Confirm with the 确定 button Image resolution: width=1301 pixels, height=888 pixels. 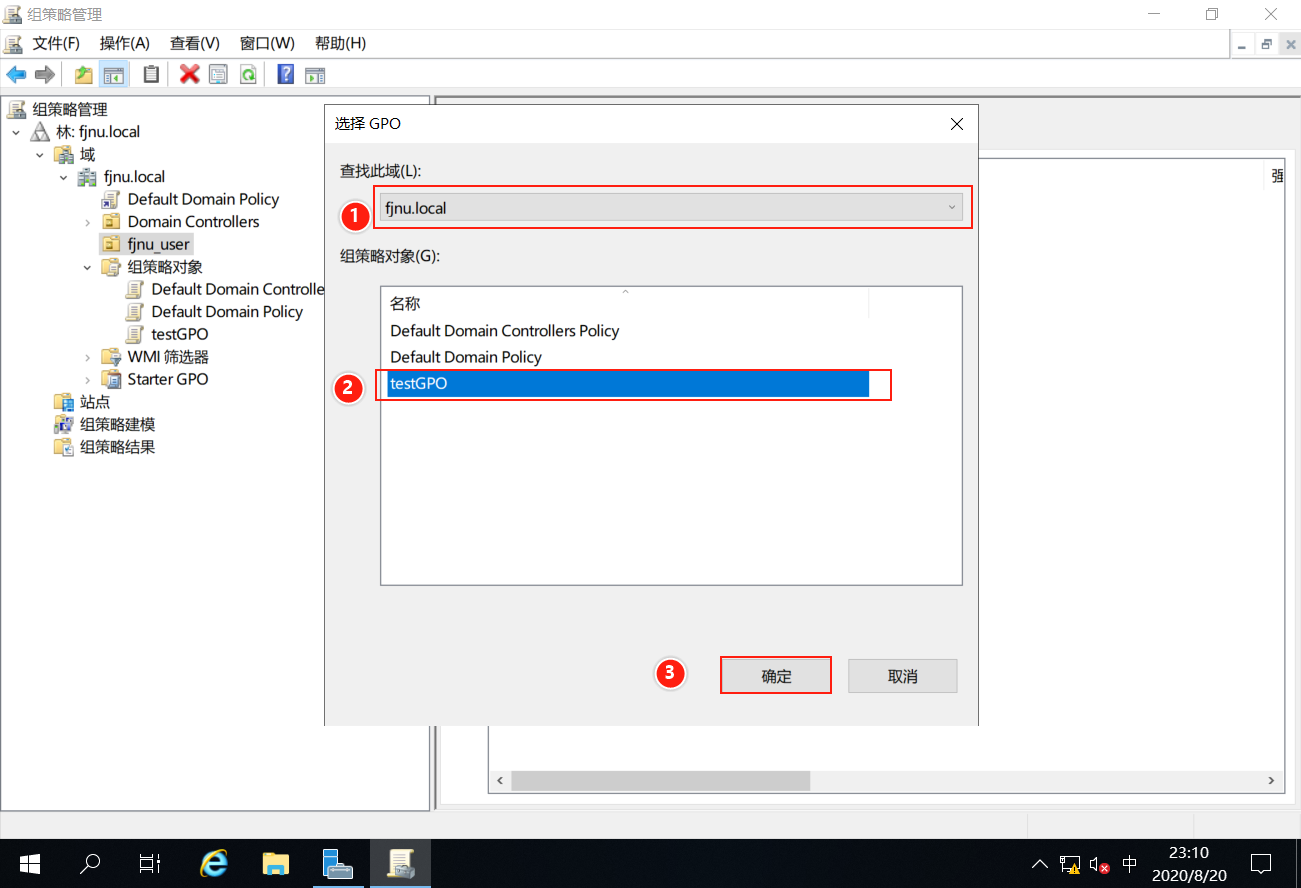(x=776, y=676)
